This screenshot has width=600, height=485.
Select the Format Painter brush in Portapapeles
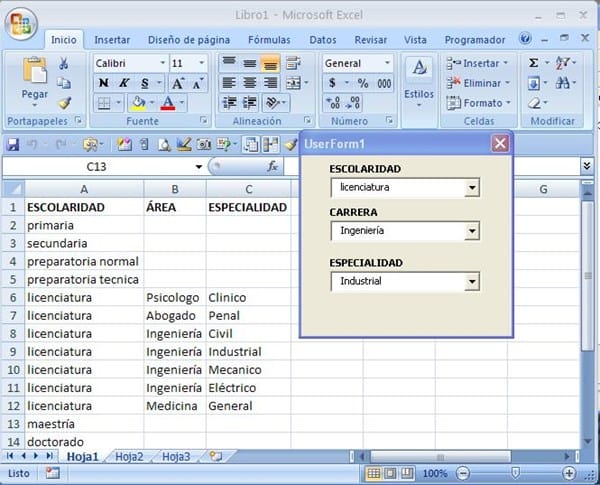(x=65, y=103)
